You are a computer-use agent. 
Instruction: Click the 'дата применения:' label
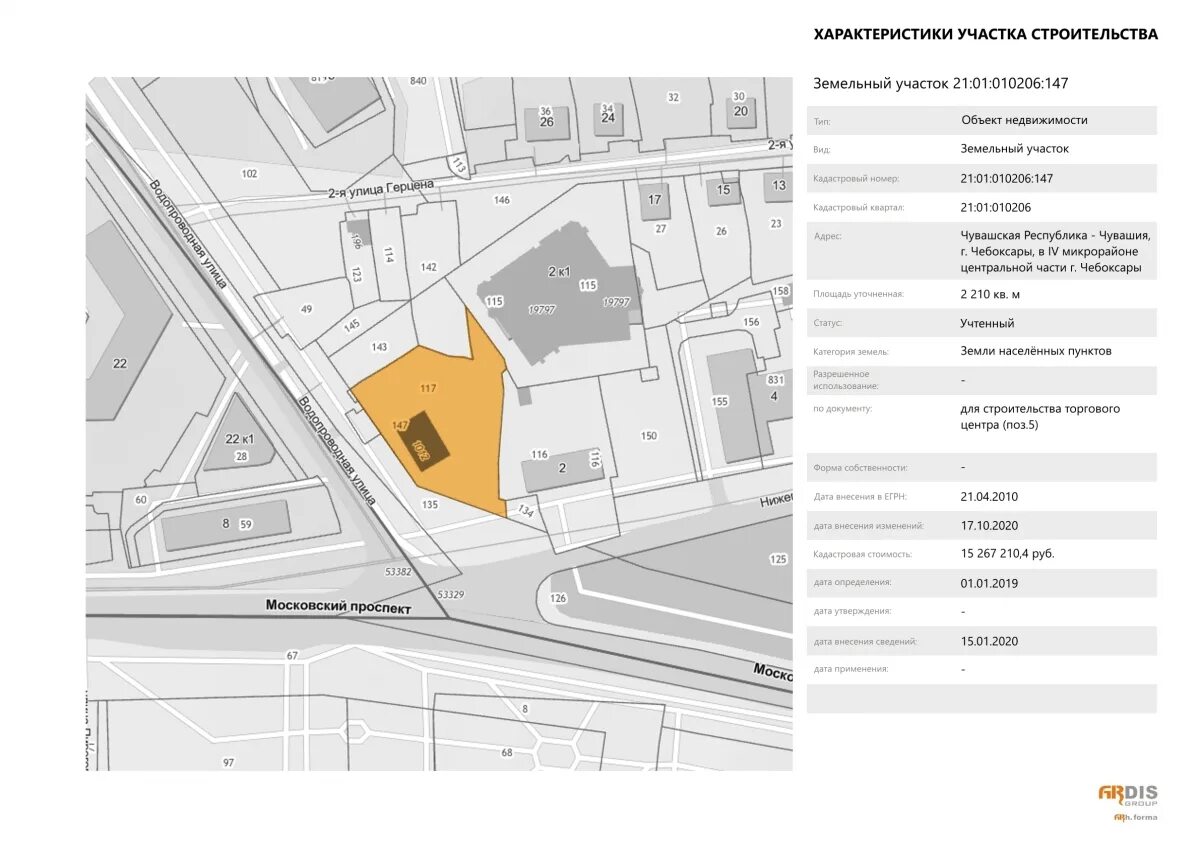point(851,669)
